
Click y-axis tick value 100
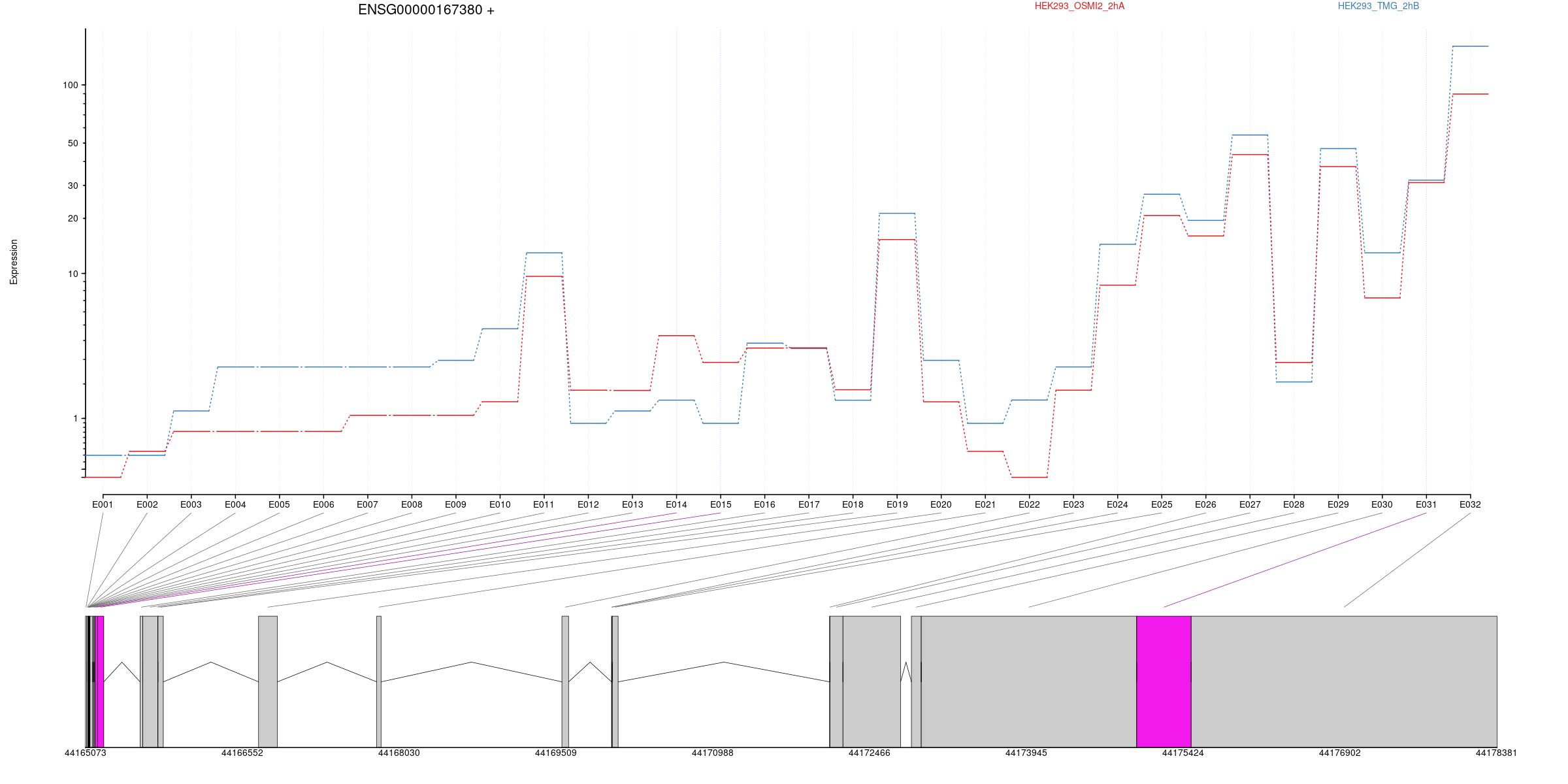click(x=70, y=85)
